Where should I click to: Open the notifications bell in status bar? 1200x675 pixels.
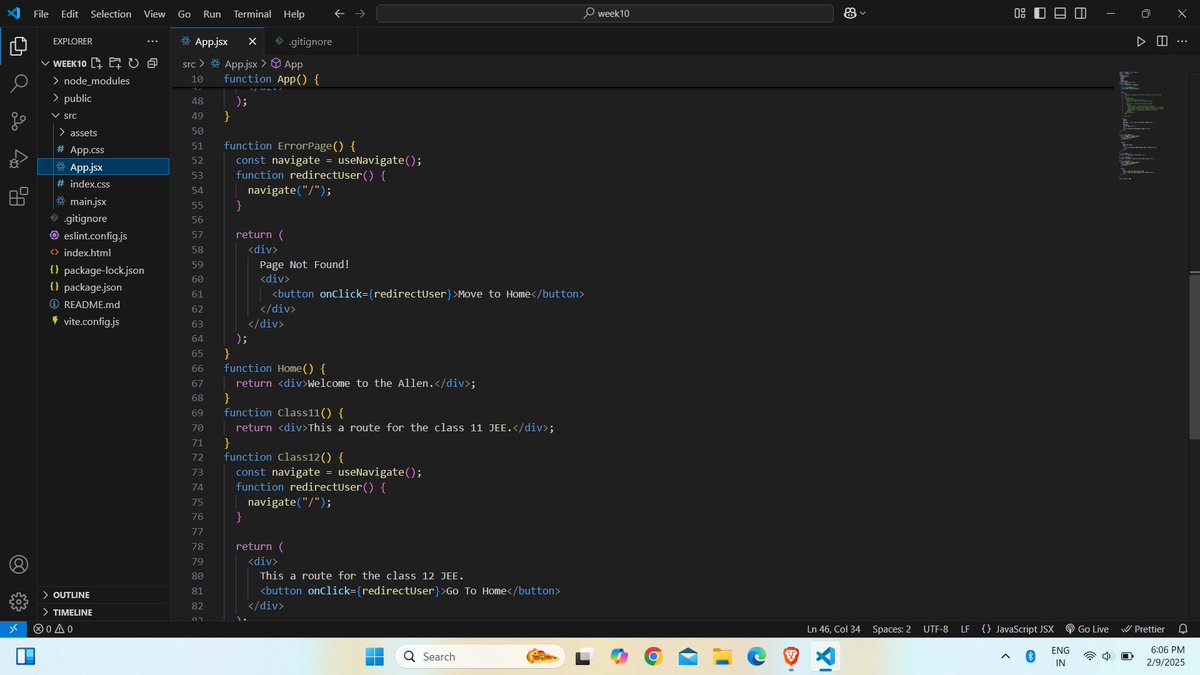click(1183, 629)
